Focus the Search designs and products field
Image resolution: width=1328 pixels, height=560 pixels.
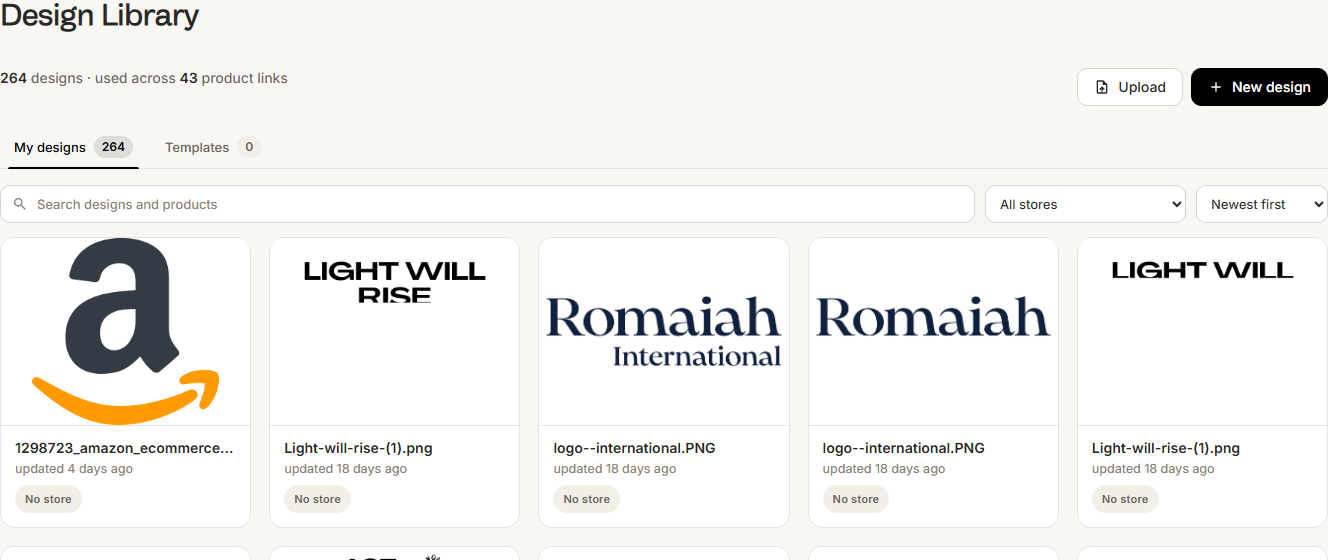coord(487,204)
